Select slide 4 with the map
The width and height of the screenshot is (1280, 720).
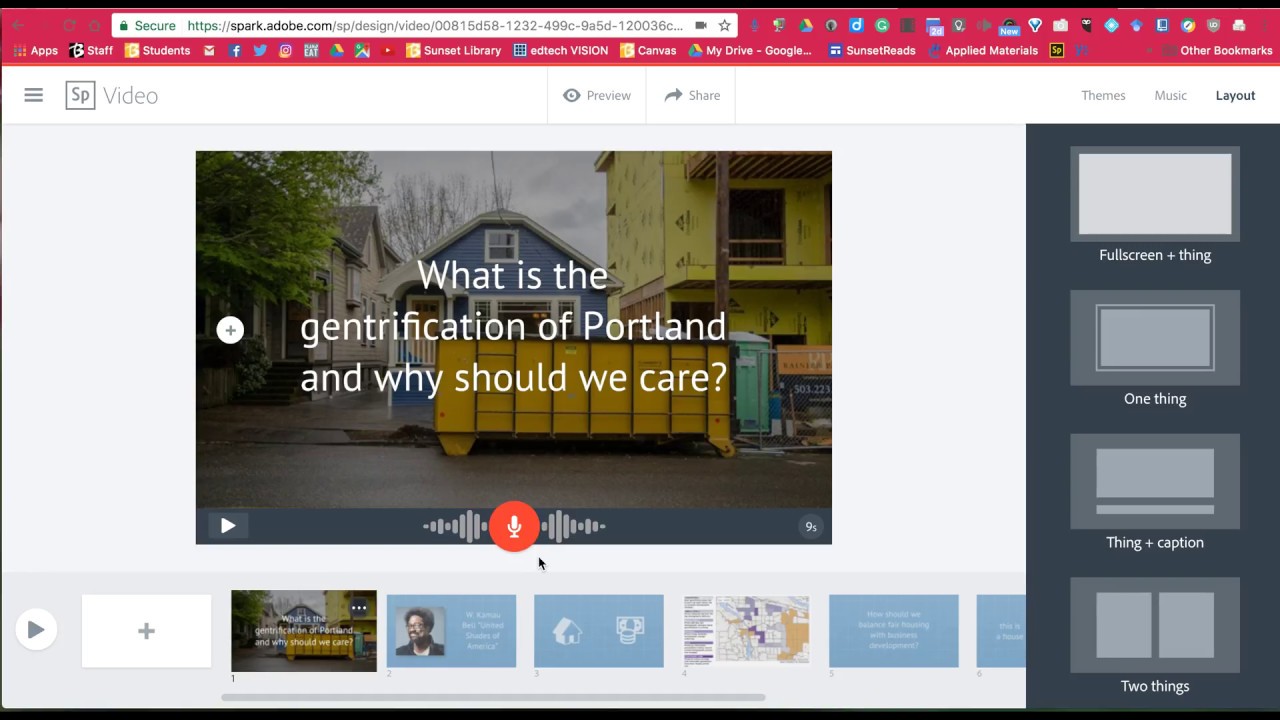click(746, 631)
